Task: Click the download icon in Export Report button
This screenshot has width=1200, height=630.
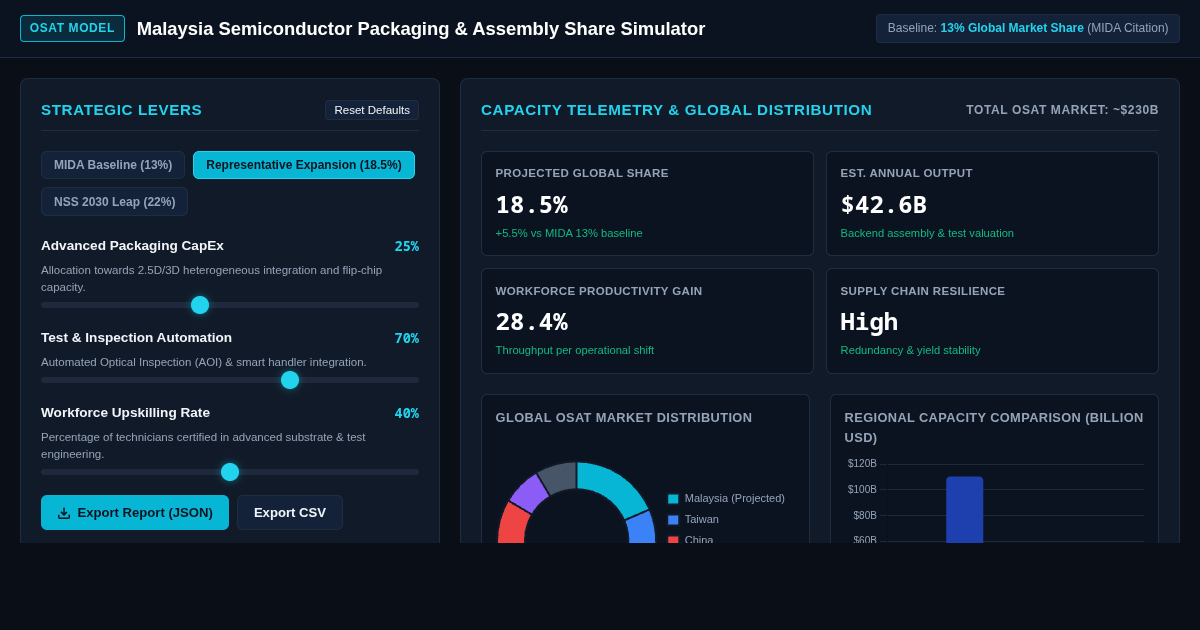Action: point(64,513)
